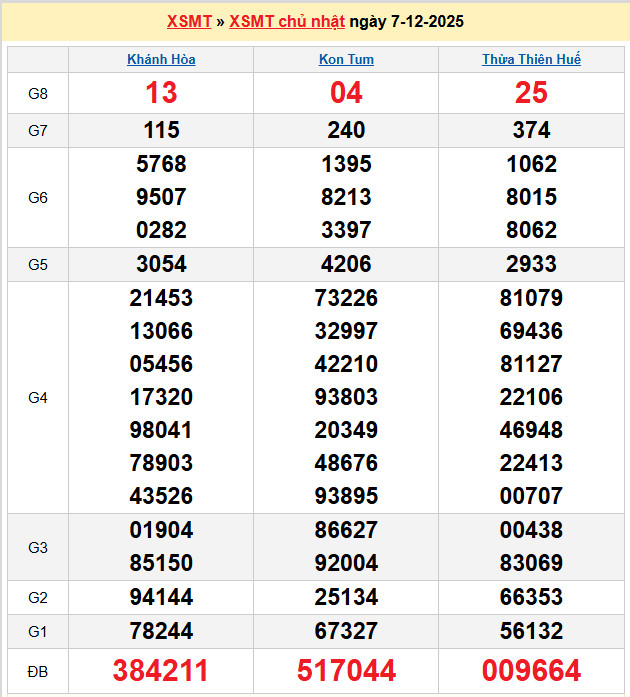This screenshot has height=697, width=630.
Task: Open the Thừa Thiên Huế province link
Action: click(531, 60)
